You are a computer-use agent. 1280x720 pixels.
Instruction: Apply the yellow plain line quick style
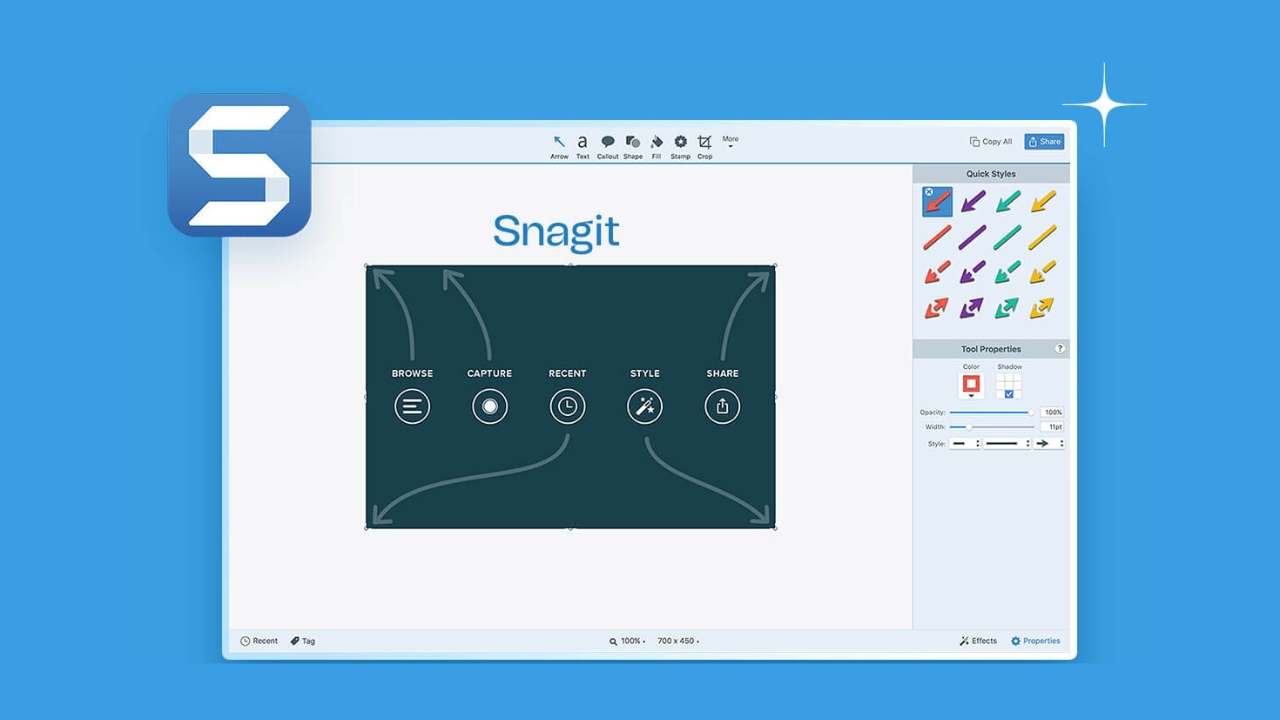coord(1042,237)
